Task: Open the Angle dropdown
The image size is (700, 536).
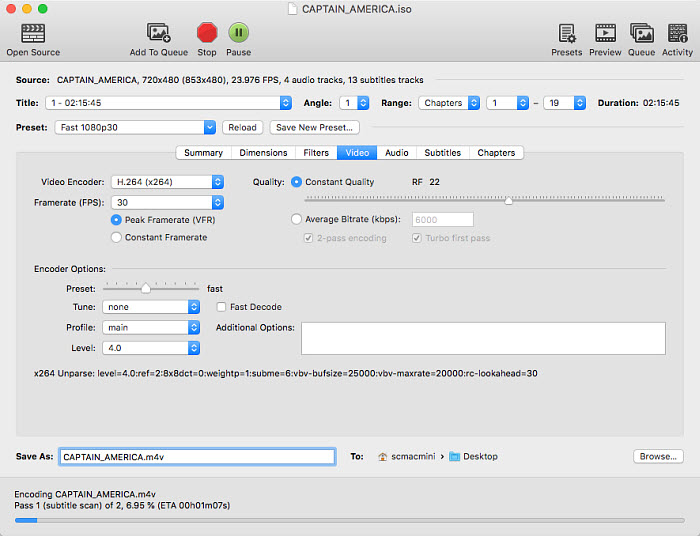Action: click(354, 103)
